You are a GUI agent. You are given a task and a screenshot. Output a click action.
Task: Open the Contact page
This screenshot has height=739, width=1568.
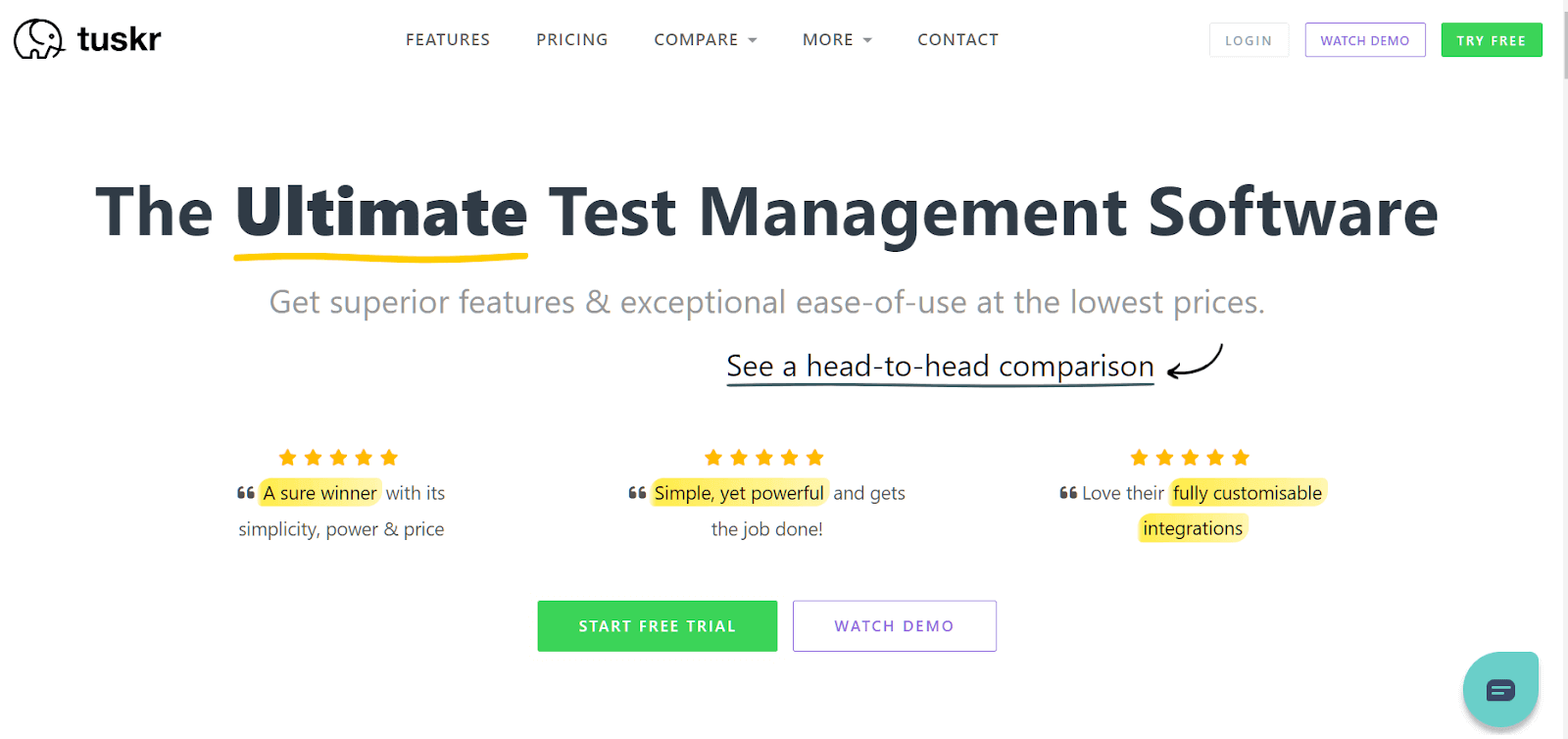click(957, 40)
